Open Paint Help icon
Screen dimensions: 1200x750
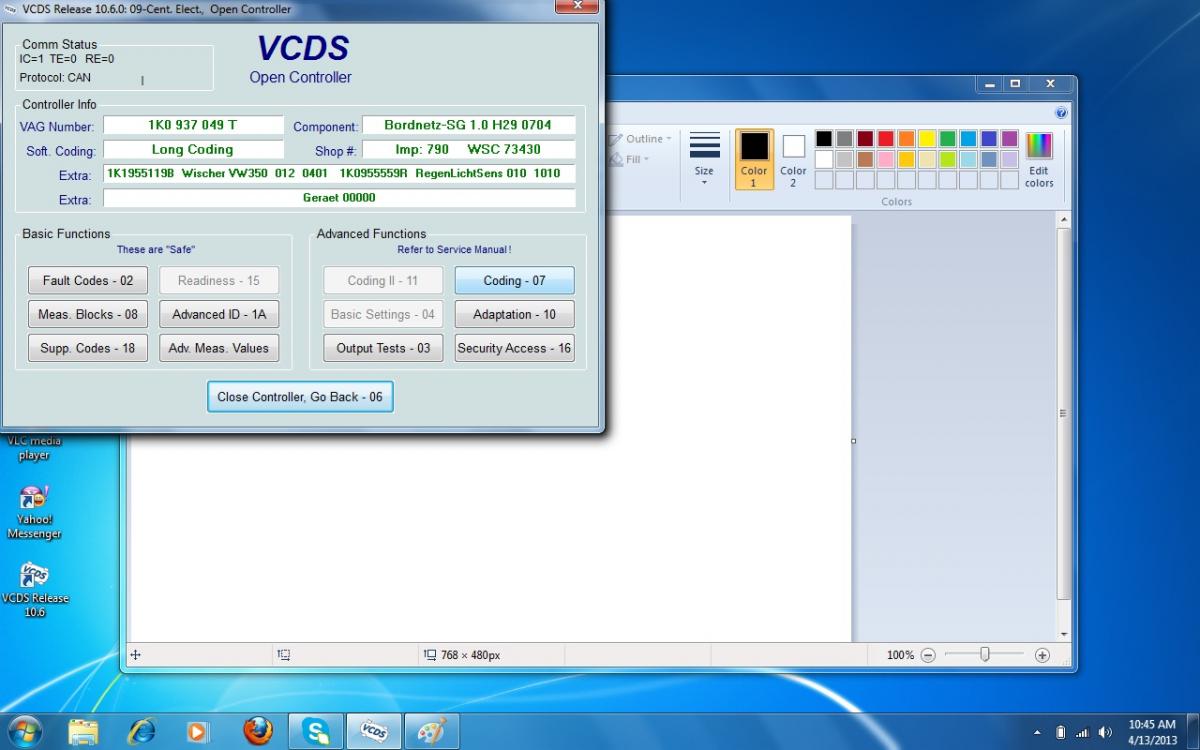pyautogui.click(x=1061, y=113)
